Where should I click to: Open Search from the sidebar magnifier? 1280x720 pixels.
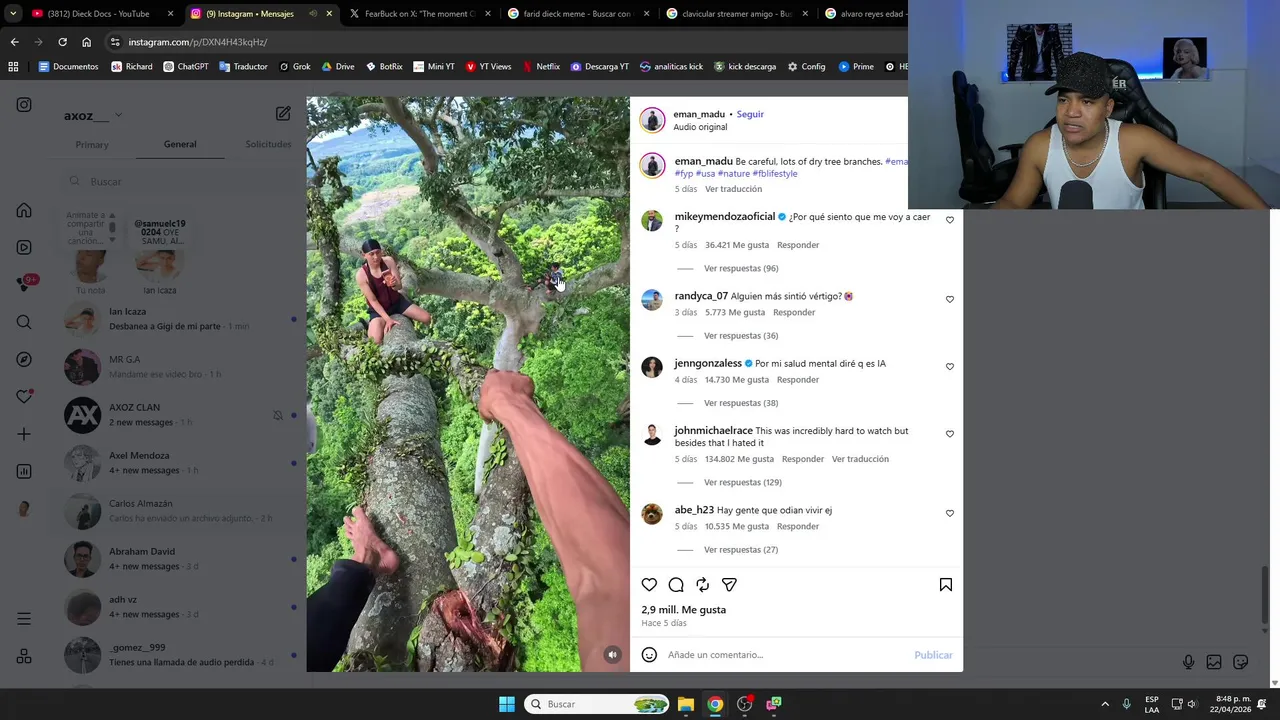(x=24, y=322)
